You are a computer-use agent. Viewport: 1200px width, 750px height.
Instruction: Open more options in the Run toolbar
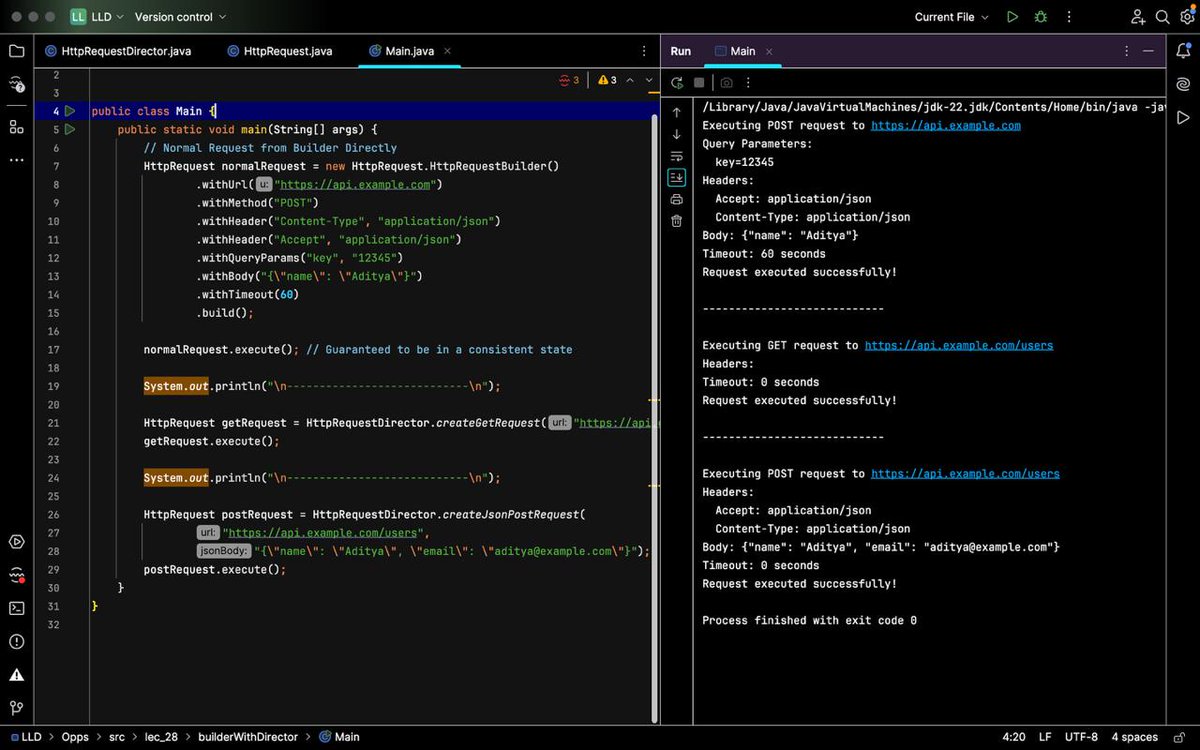click(748, 83)
